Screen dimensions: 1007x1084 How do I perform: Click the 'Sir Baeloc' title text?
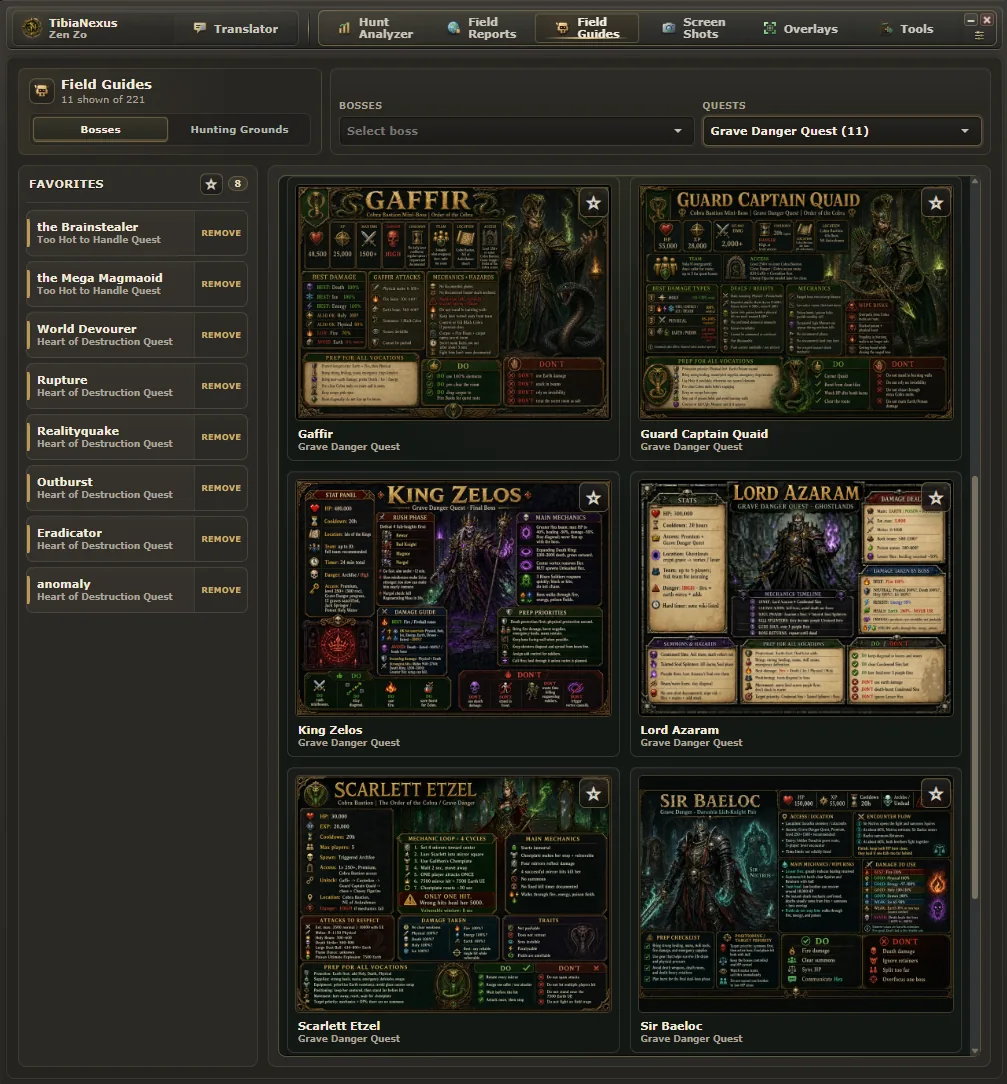point(671,1026)
